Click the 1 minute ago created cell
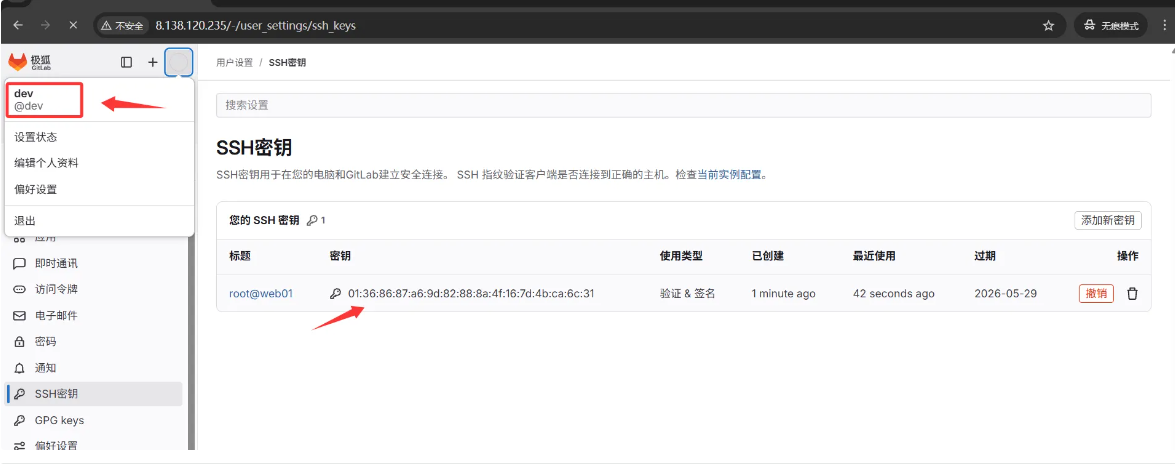Screen dimensions: 1175x464 pos(783,294)
